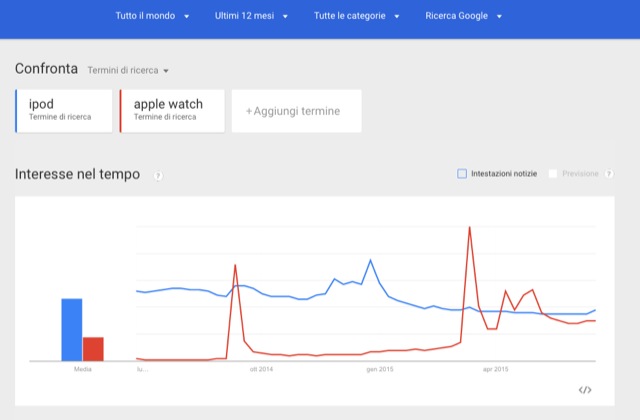Viewport: 640px width, 420px height.
Task: Select the apple watch search term card
Action: [x=171, y=110]
